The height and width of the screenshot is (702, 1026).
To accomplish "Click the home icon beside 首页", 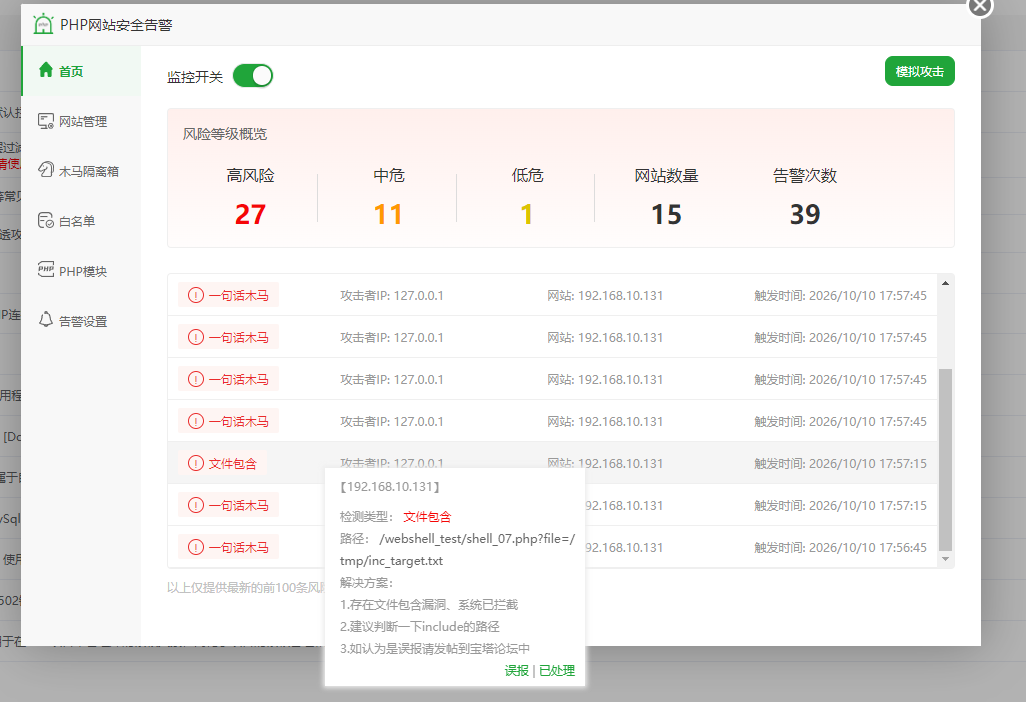I will tap(45, 70).
